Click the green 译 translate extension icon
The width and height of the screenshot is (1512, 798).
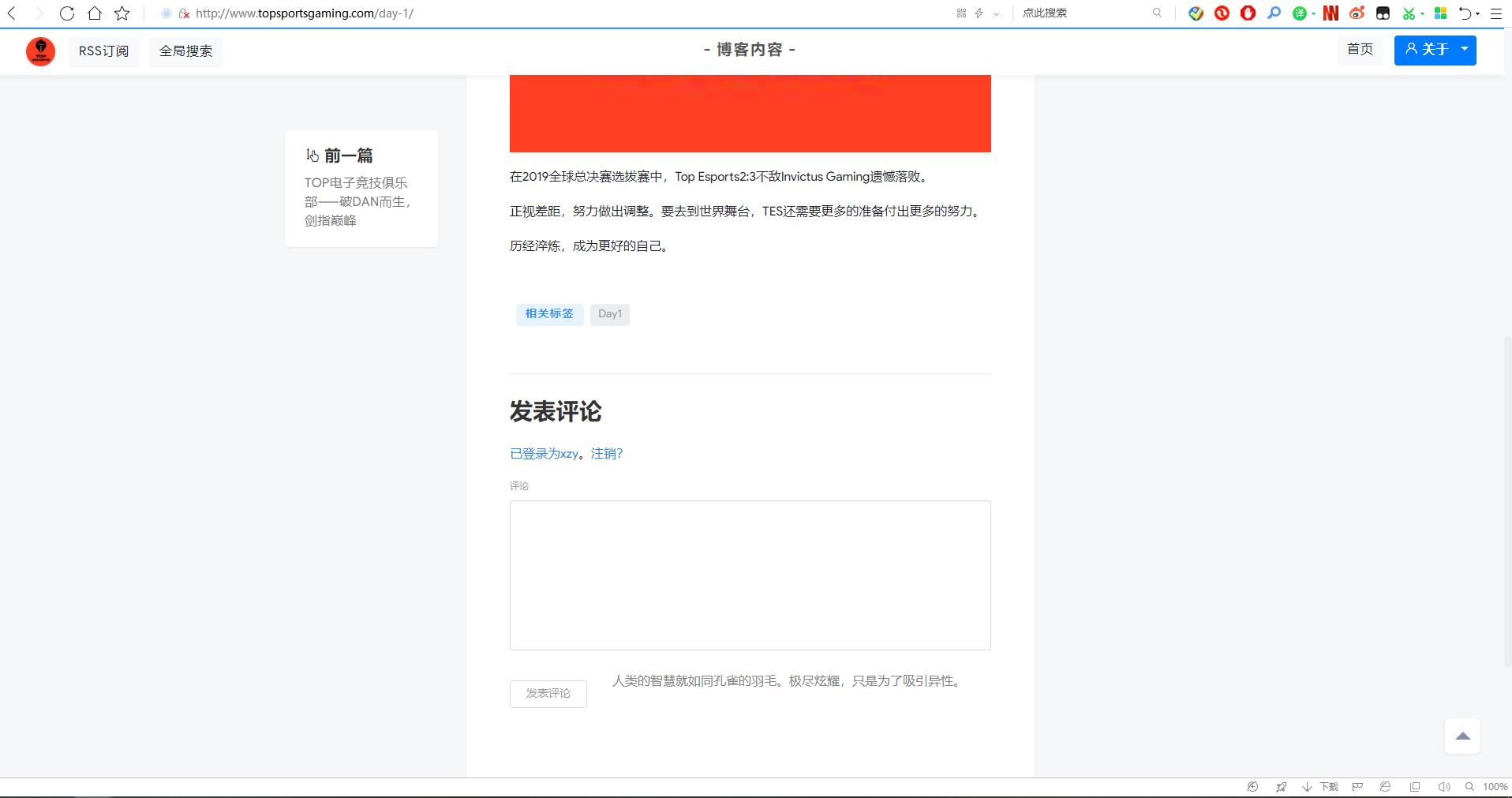click(x=1300, y=13)
